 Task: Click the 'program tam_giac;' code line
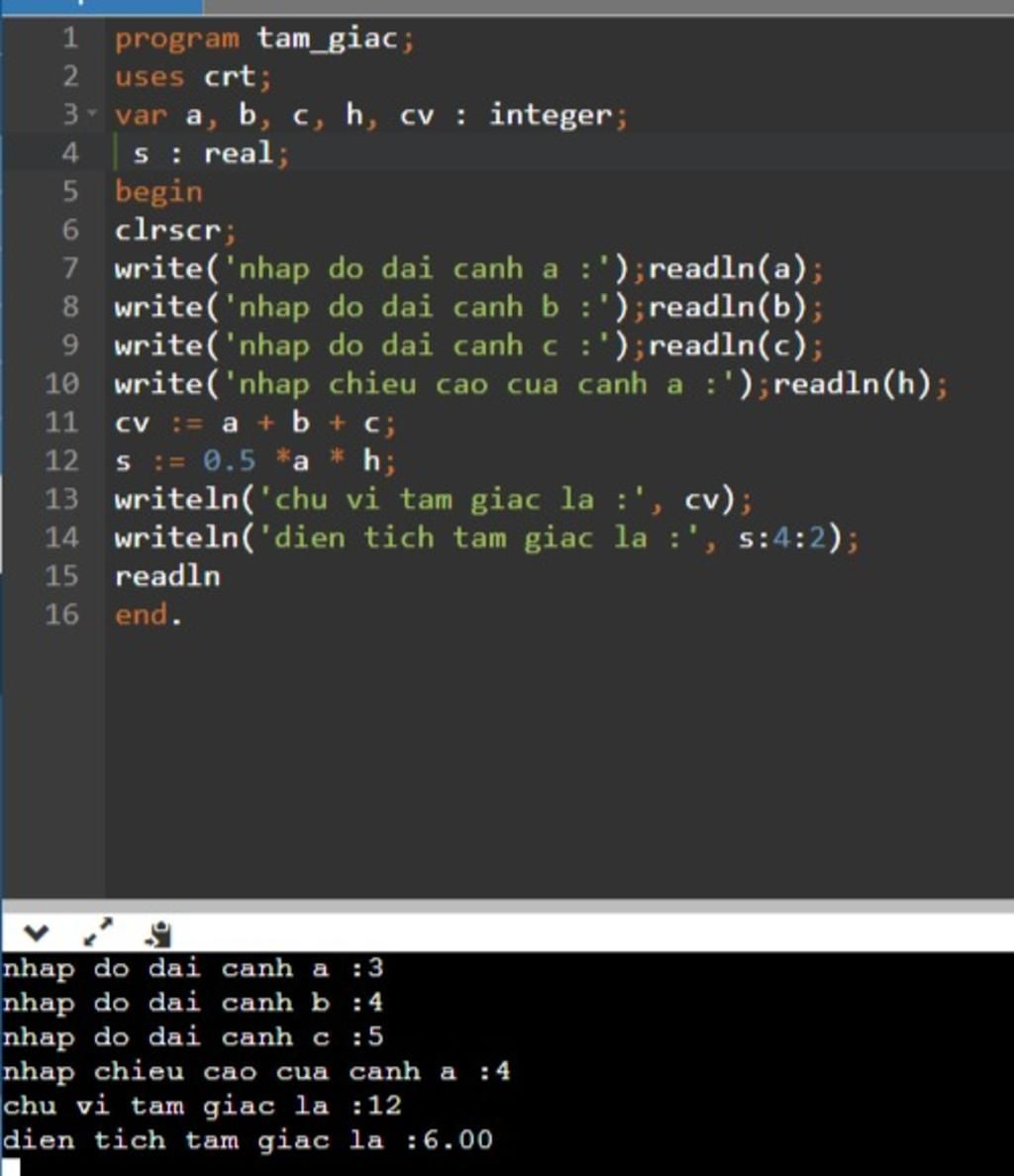click(x=264, y=39)
